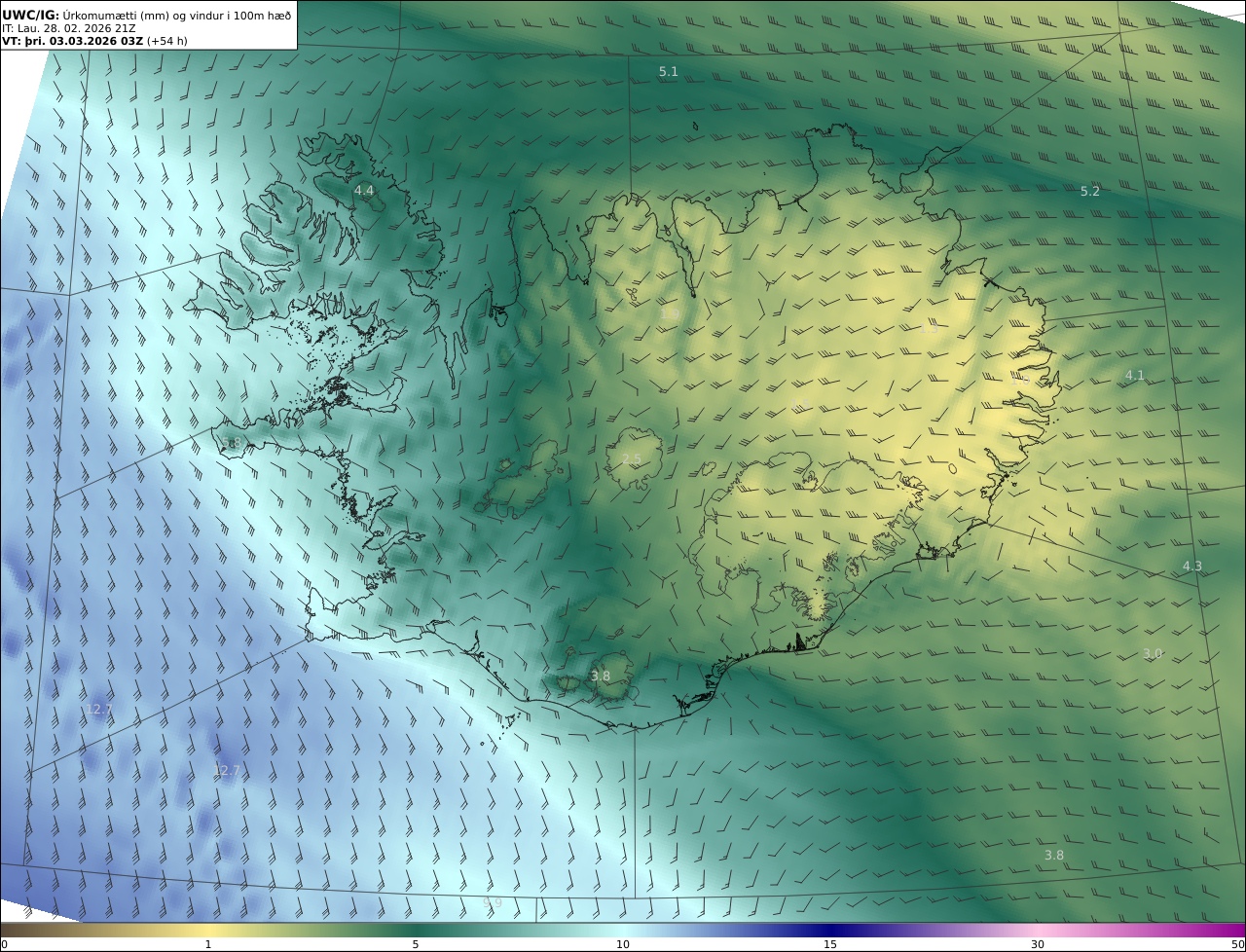Click the colorbar tick label '50'
The image size is (1246, 952).
[x=1238, y=944]
